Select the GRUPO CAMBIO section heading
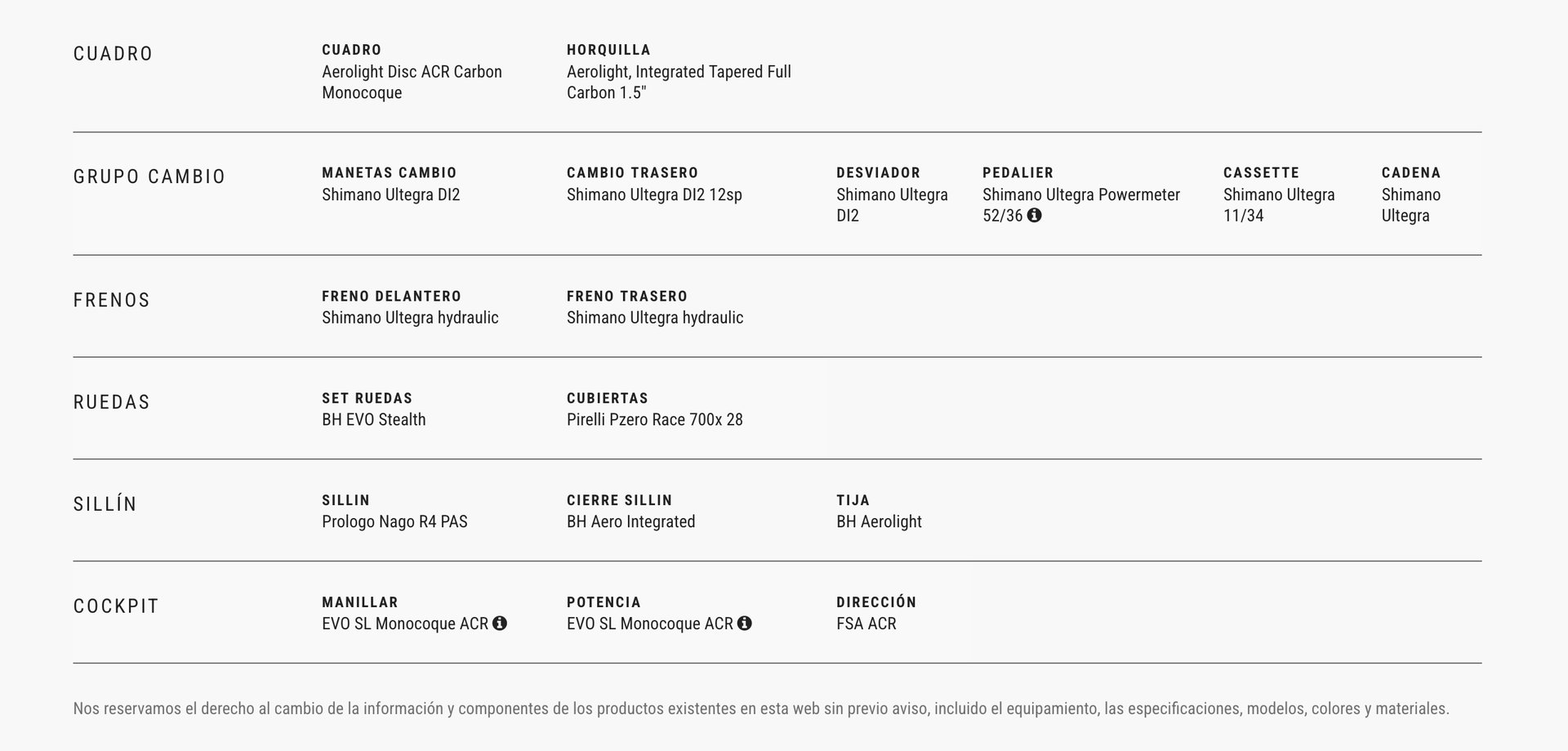The width and height of the screenshot is (1568, 751). pyautogui.click(x=149, y=177)
